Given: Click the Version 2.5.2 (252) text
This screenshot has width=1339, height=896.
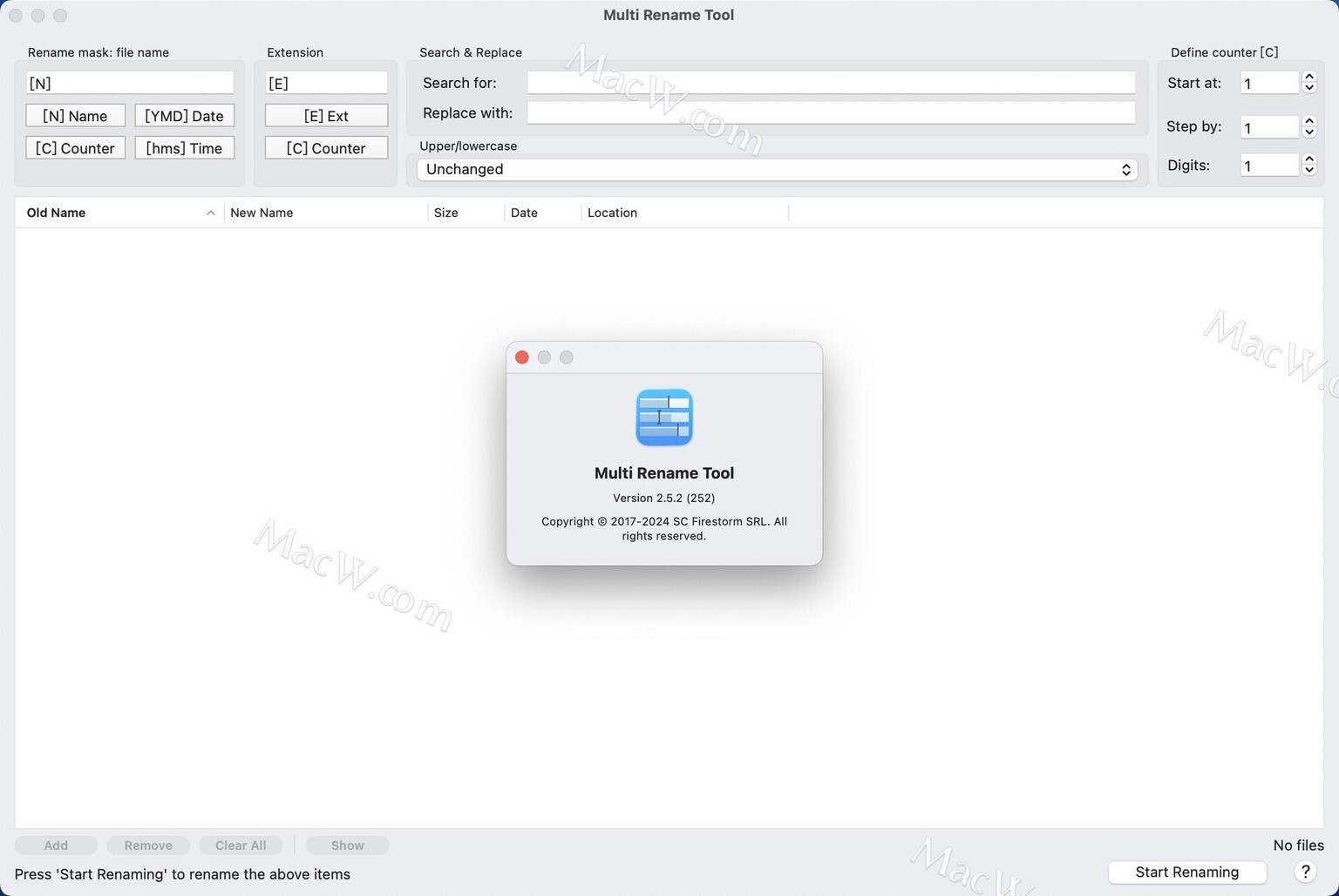Looking at the screenshot, I should (x=664, y=498).
